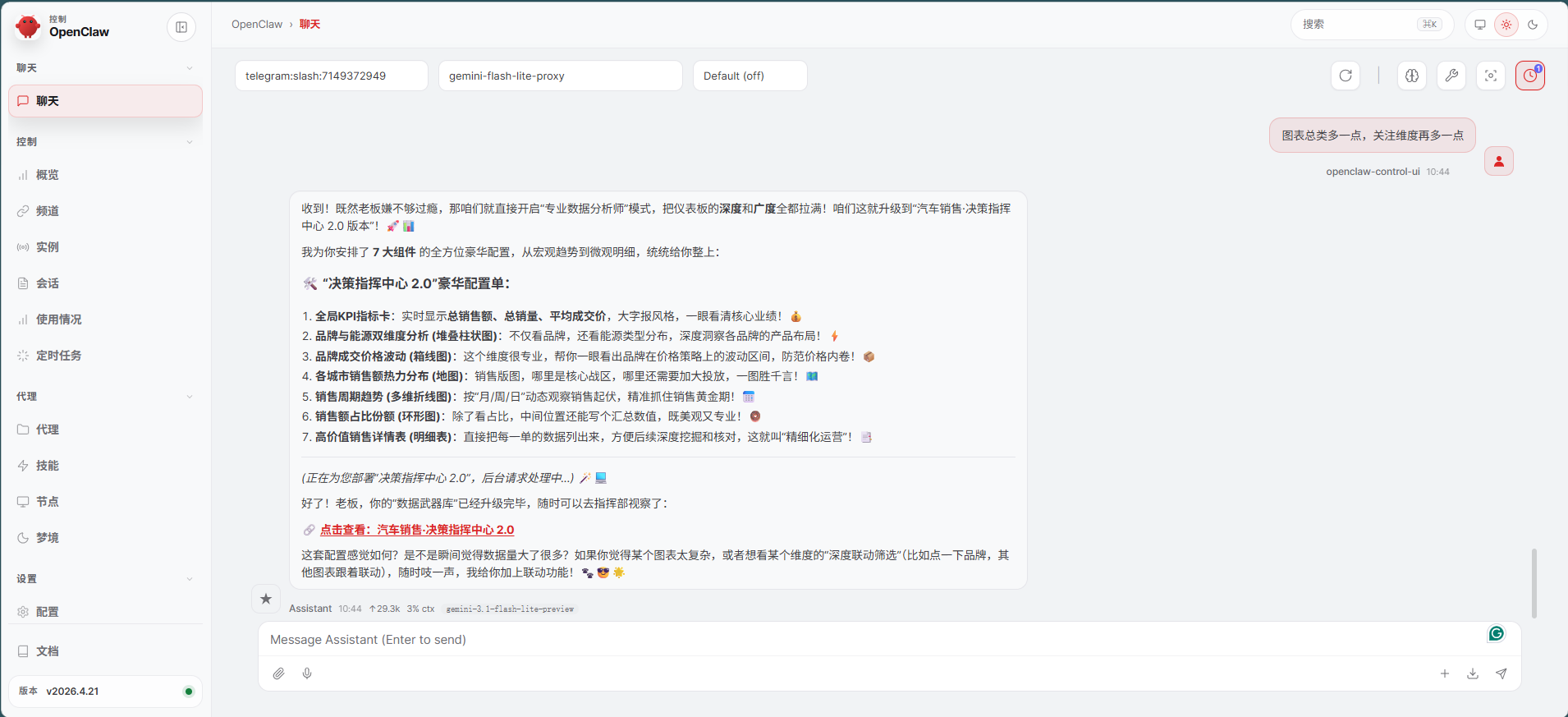Open the 文档 documentation link
Screen dimensions: 1568x717
105,651
